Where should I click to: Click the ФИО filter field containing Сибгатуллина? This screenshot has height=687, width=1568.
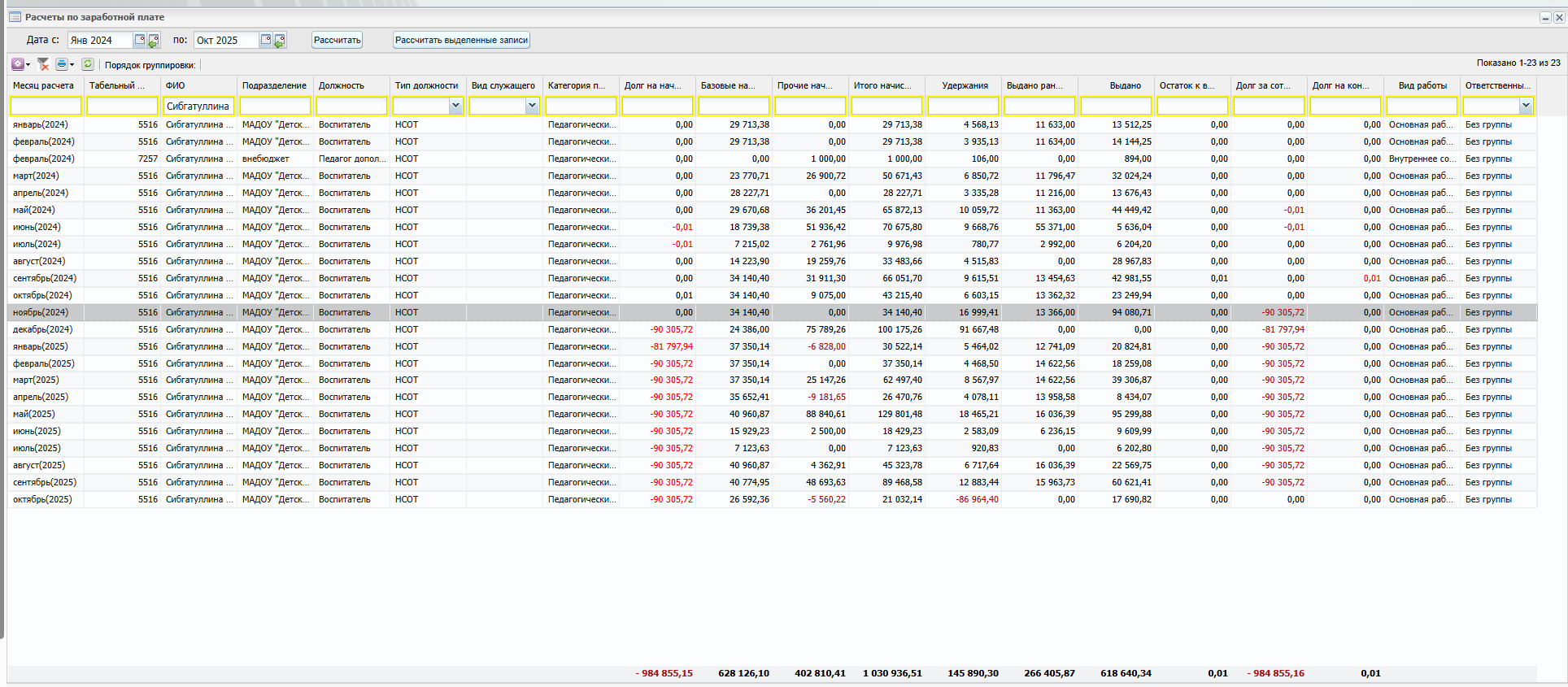click(x=198, y=106)
